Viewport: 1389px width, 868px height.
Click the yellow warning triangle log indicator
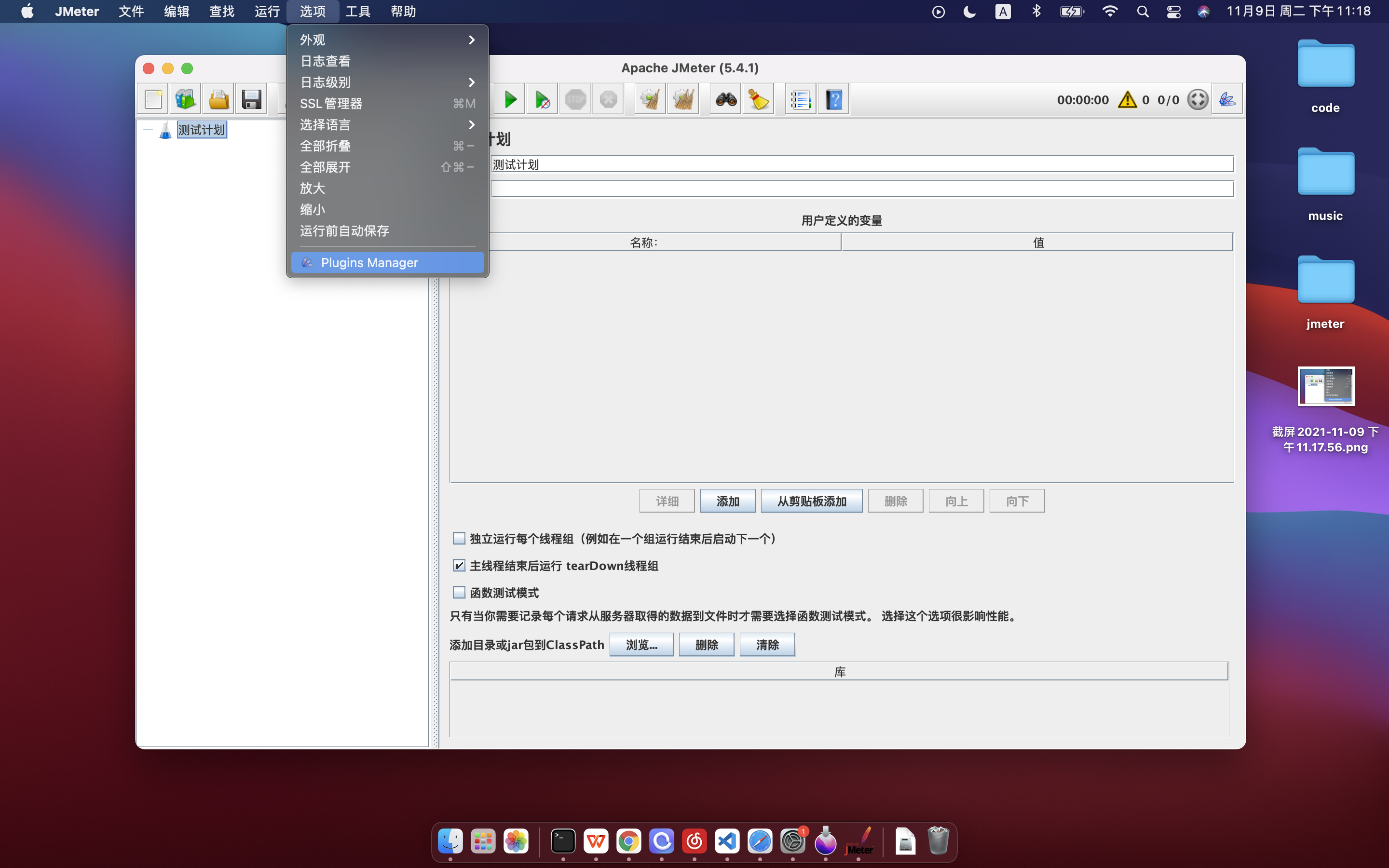[1127, 99]
